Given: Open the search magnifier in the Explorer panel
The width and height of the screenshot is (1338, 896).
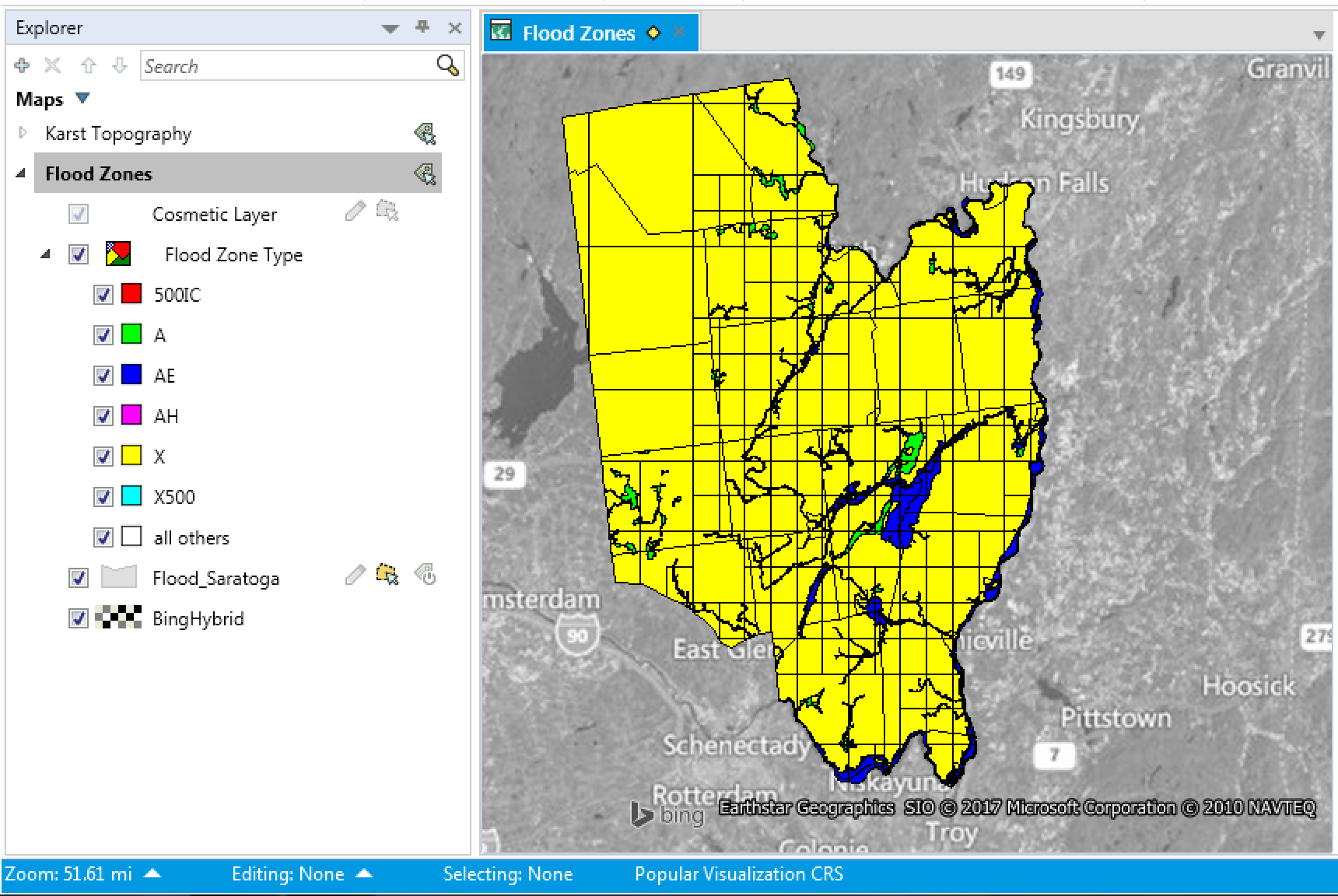Looking at the screenshot, I should (x=446, y=65).
